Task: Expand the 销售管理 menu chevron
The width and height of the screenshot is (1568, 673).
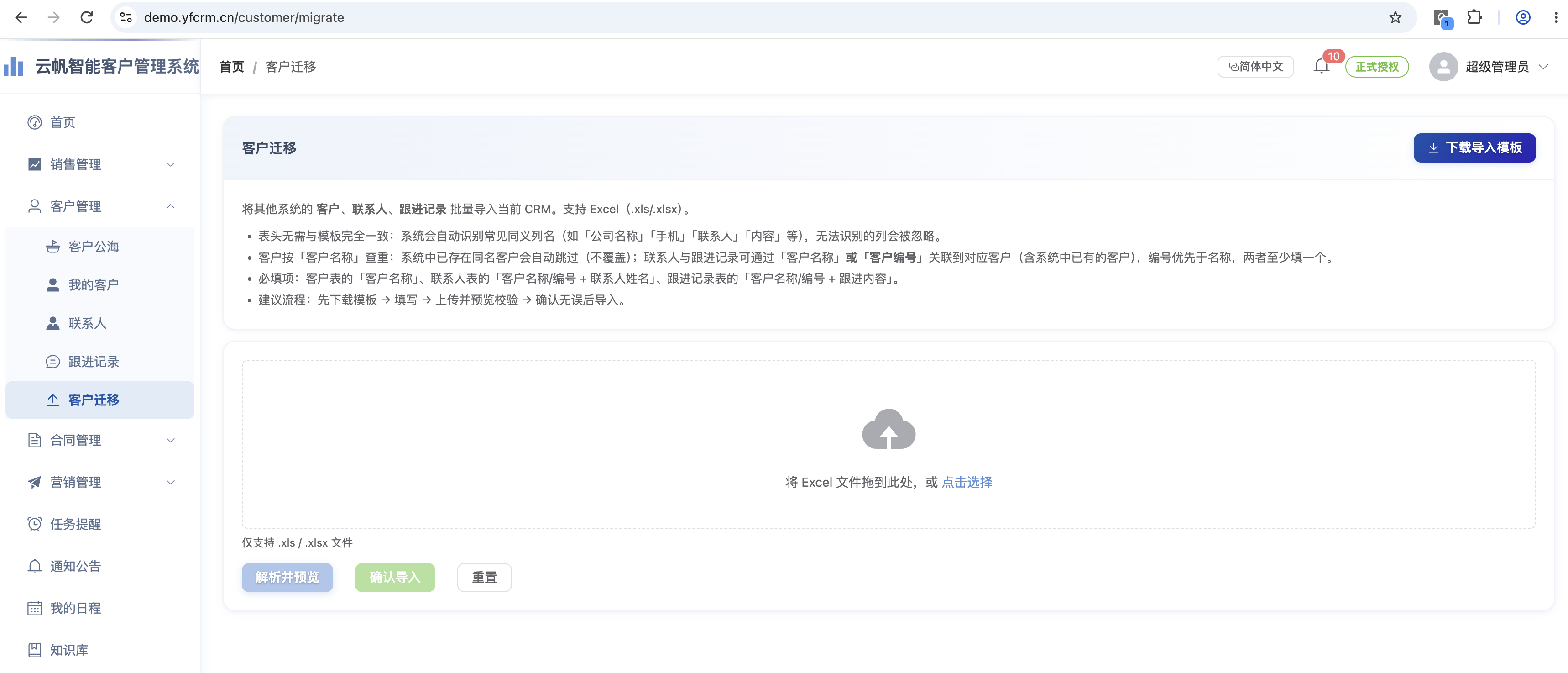Action: click(170, 164)
